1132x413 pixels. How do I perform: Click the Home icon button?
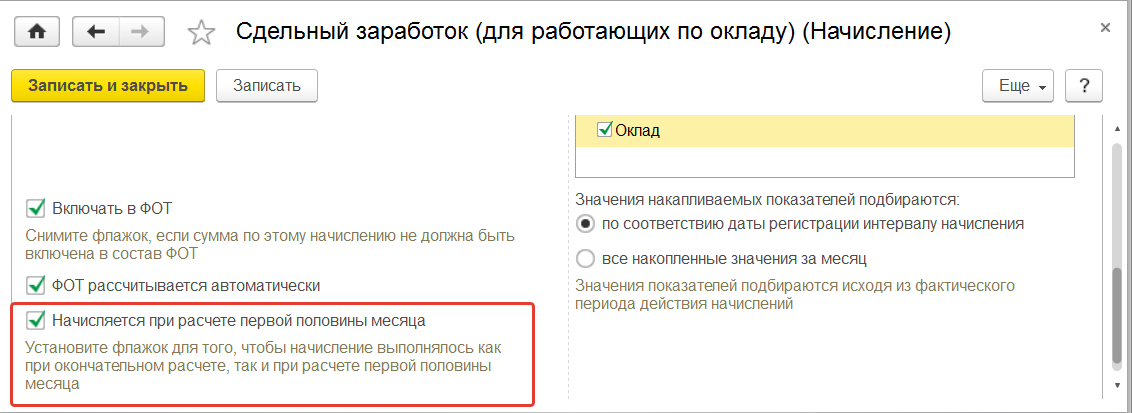(x=38, y=32)
